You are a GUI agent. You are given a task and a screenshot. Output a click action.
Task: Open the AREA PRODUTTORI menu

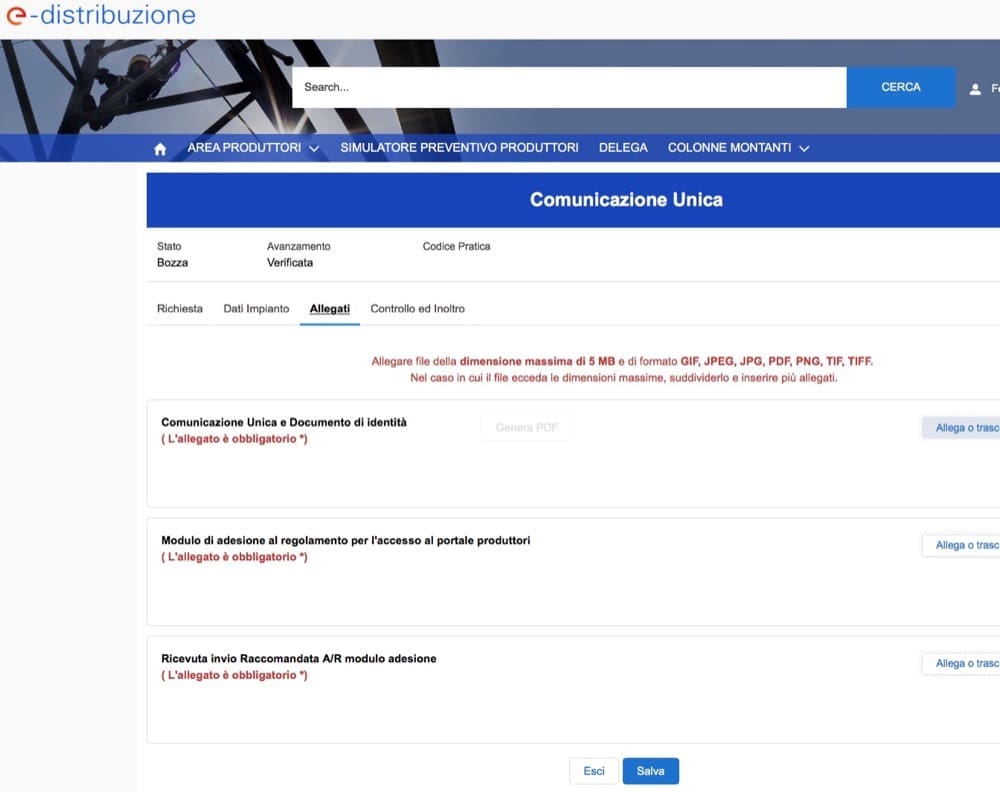pyautogui.click(x=253, y=148)
